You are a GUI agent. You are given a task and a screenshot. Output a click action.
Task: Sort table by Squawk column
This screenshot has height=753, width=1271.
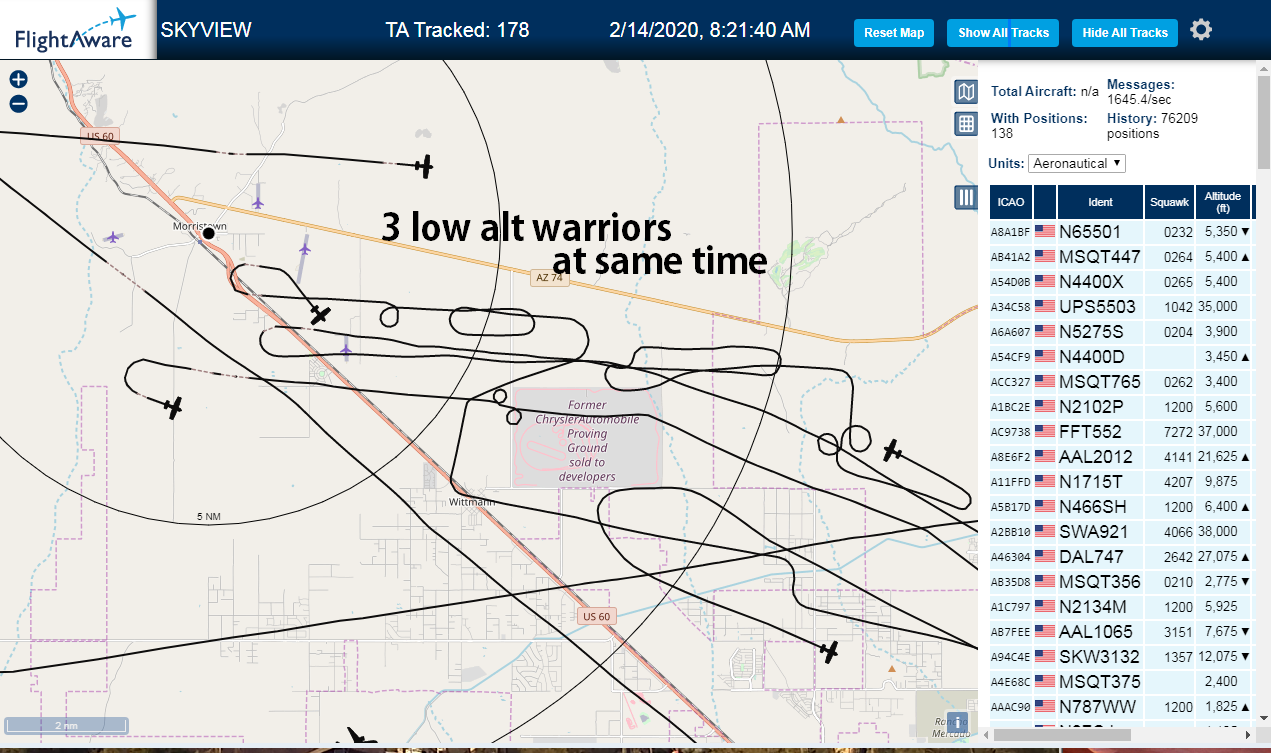click(1169, 202)
